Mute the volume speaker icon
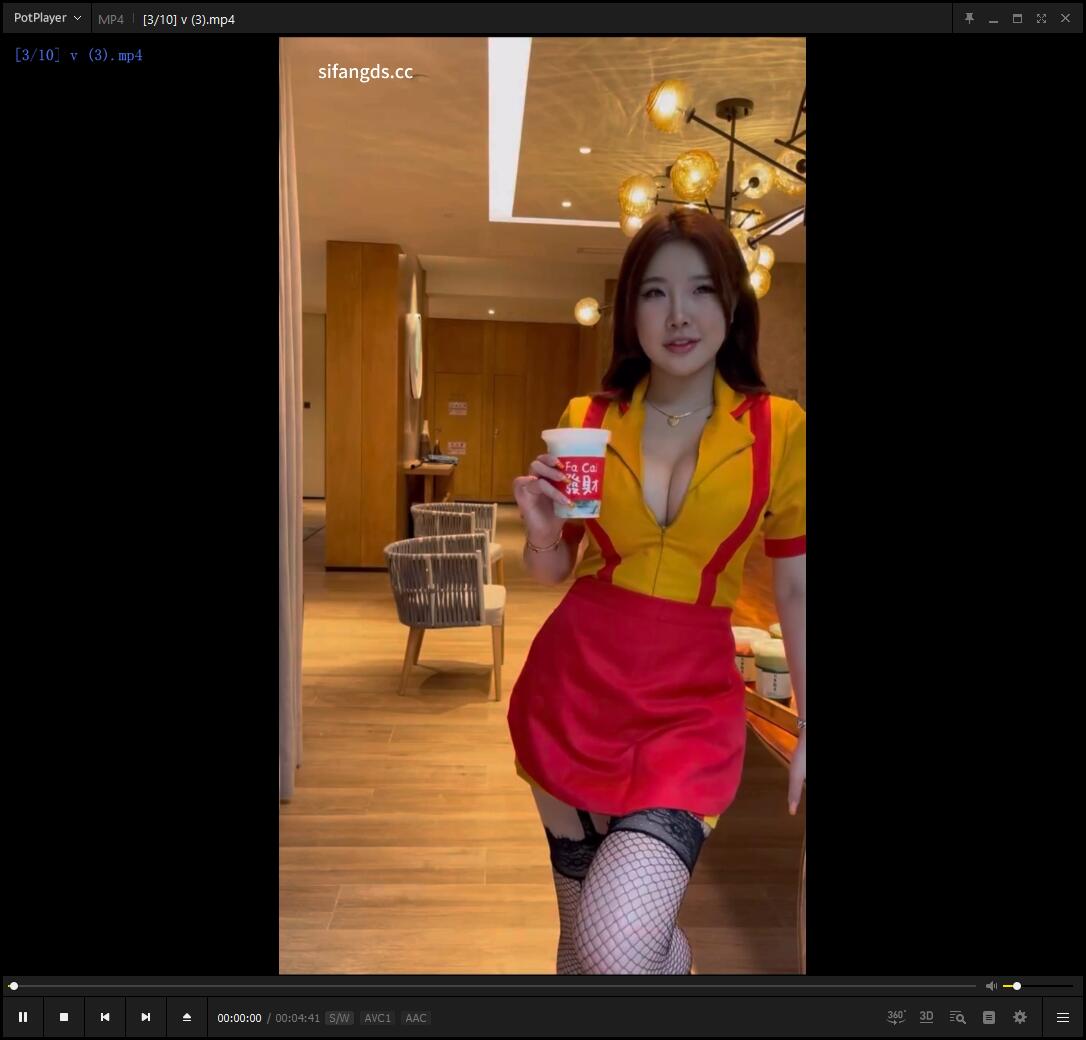The image size is (1086, 1040). tap(991, 986)
